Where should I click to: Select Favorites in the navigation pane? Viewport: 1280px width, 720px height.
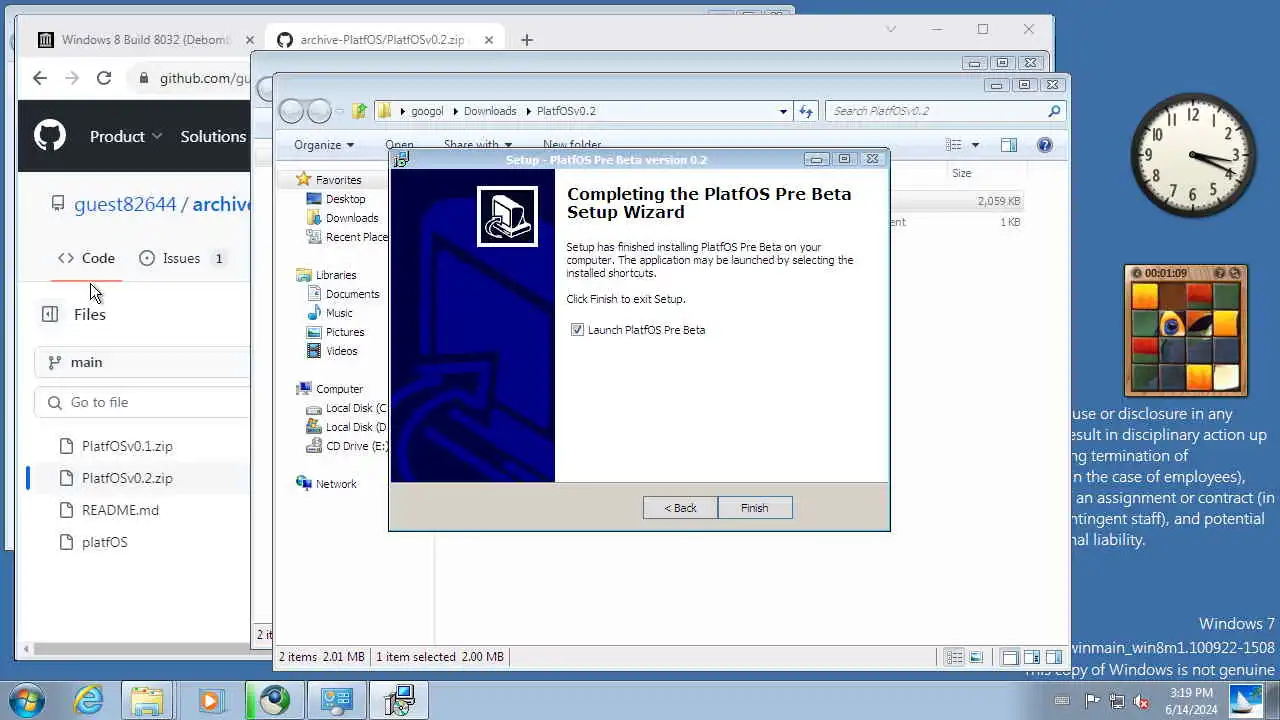pyautogui.click(x=338, y=180)
